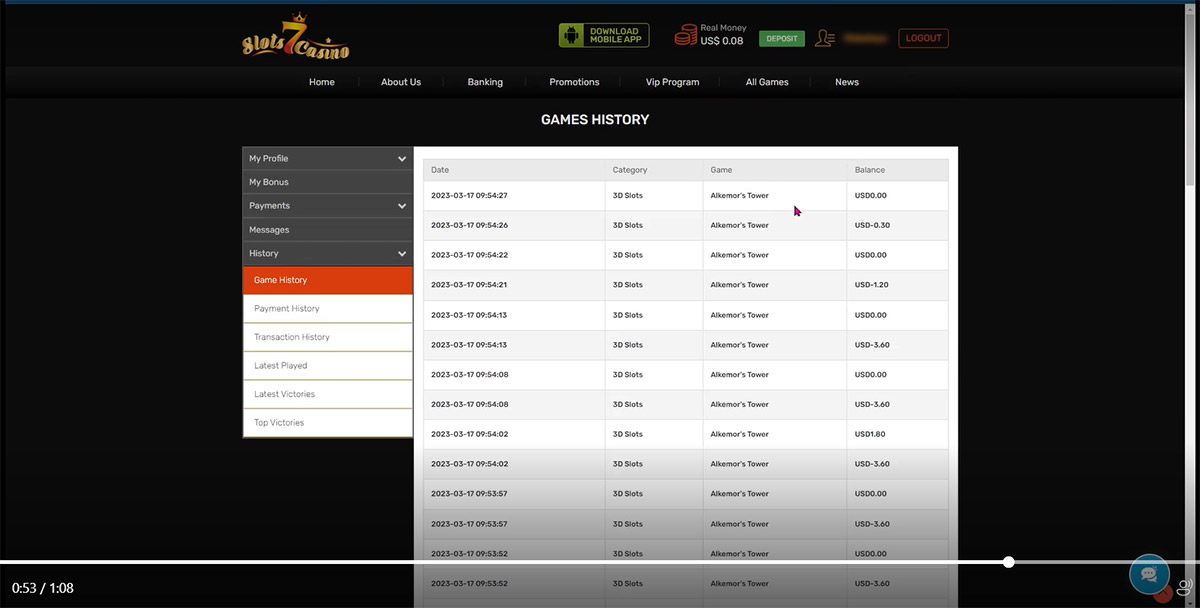This screenshot has height=608, width=1200.
Task: Select Top Victories sidebar entry
Action: [327, 423]
